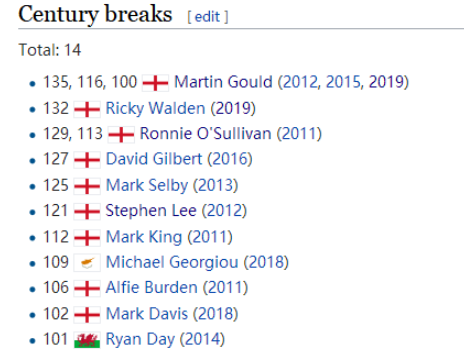Open the Martin Gould player link
This screenshot has height=361, width=464.
tap(223, 82)
